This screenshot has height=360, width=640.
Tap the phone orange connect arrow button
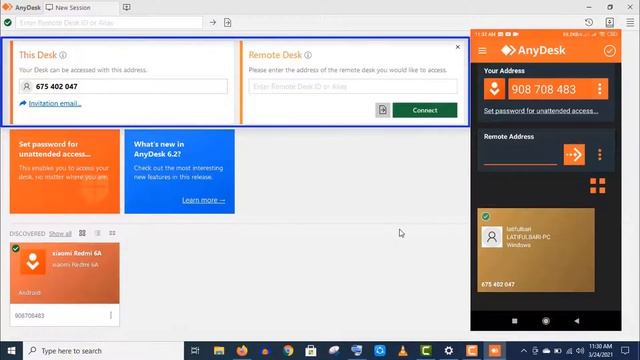(574, 155)
